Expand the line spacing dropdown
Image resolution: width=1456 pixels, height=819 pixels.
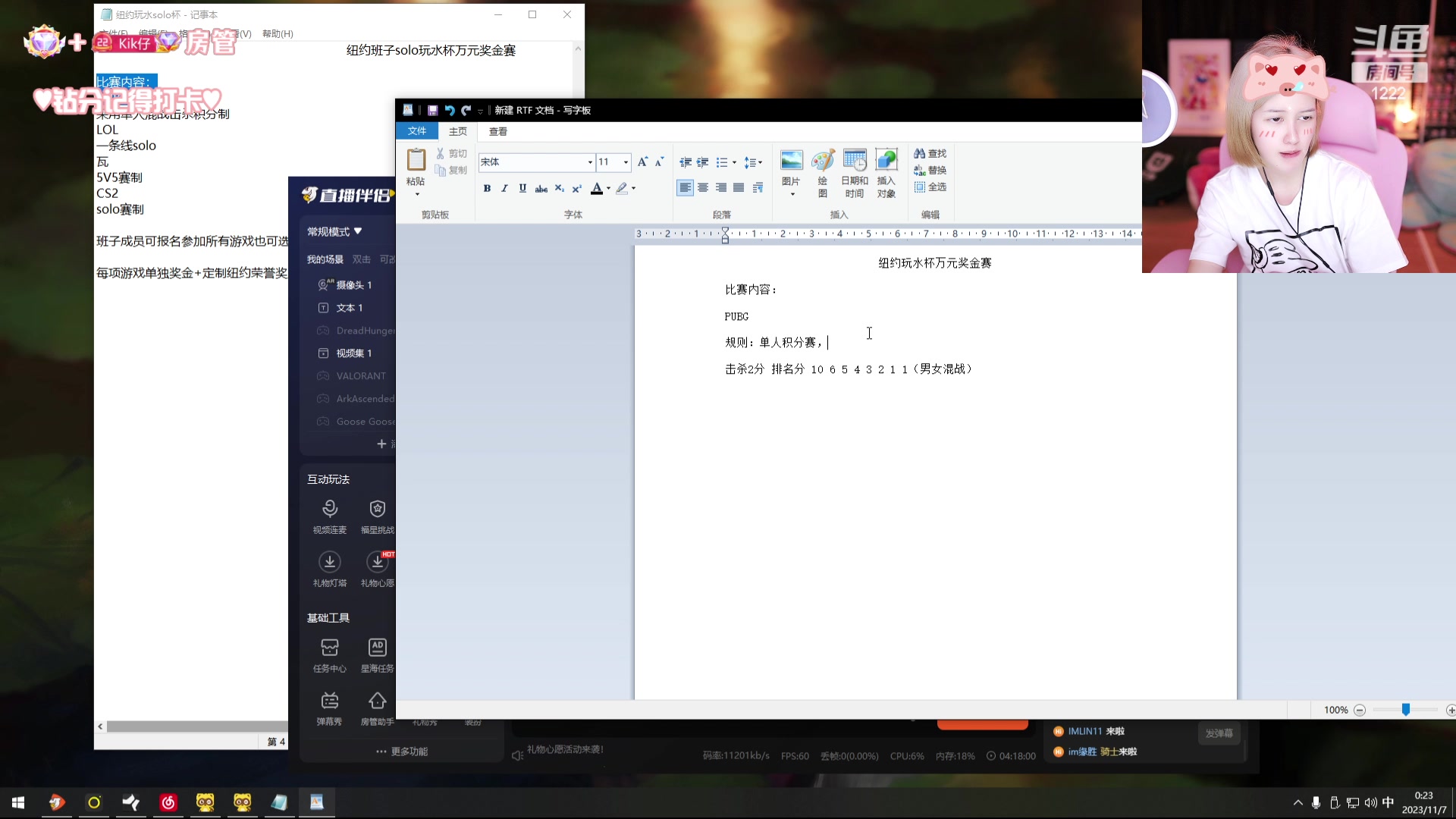[x=760, y=162]
